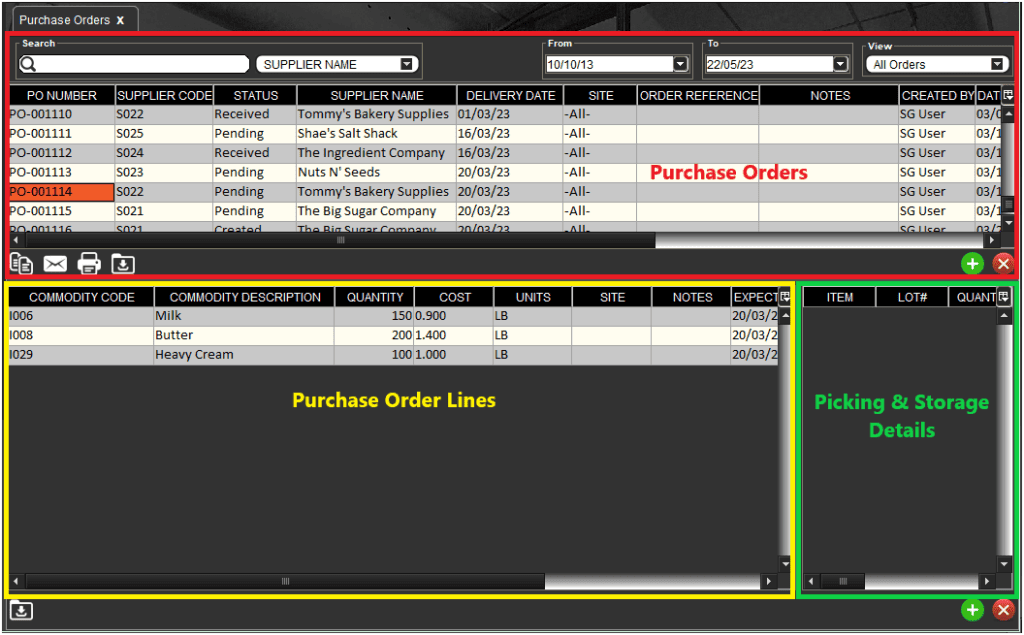
Task: Click the ITEM column header
Action: point(840,297)
